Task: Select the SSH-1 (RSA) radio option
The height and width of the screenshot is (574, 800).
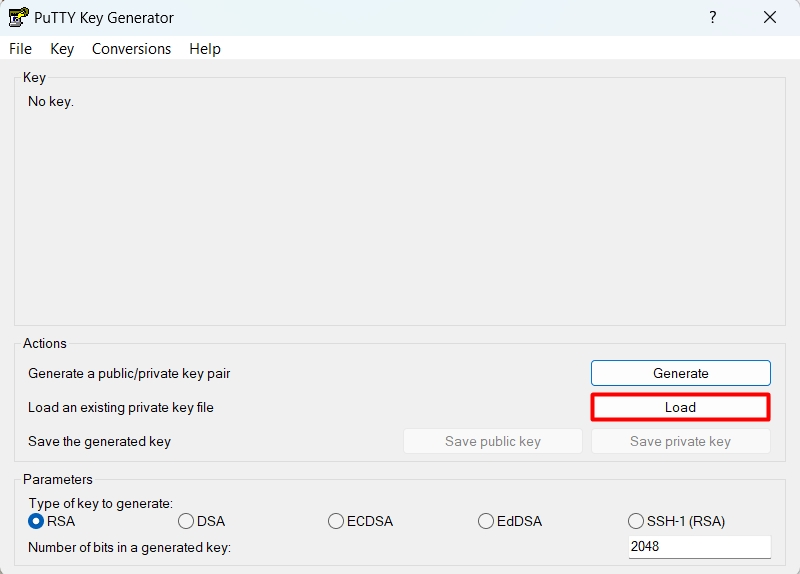Action: click(x=636, y=521)
